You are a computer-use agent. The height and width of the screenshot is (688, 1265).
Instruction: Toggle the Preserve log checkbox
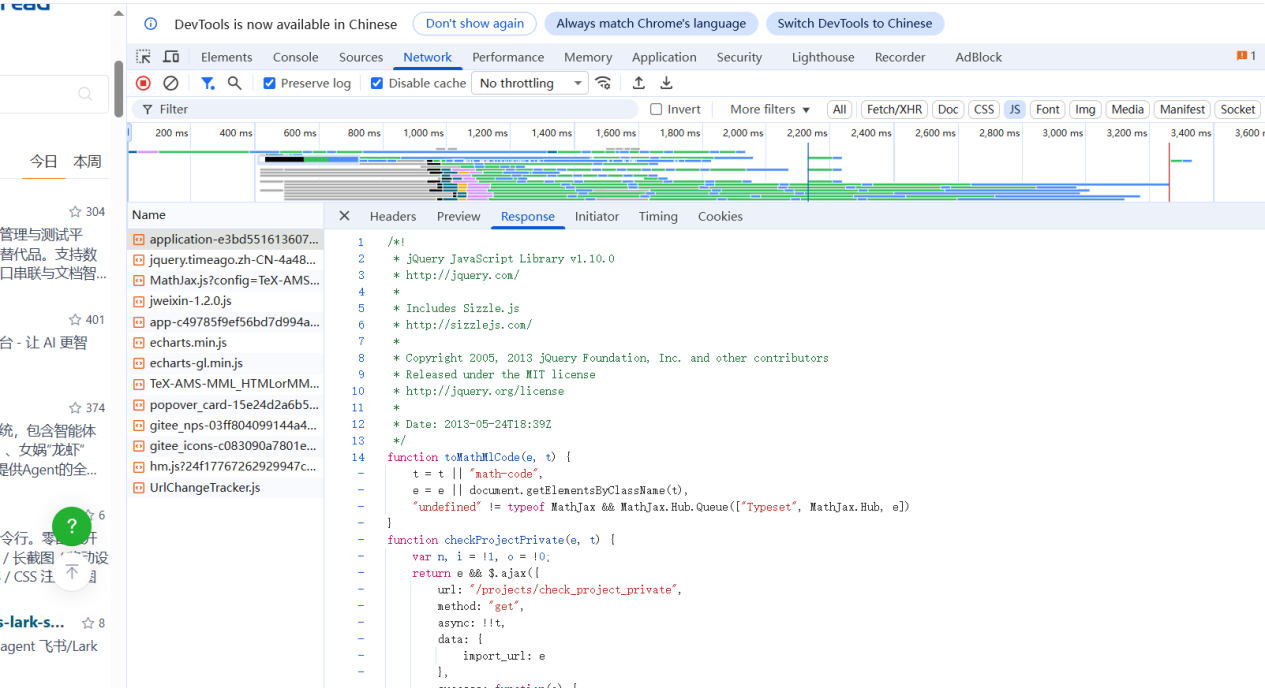click(269, 83)
